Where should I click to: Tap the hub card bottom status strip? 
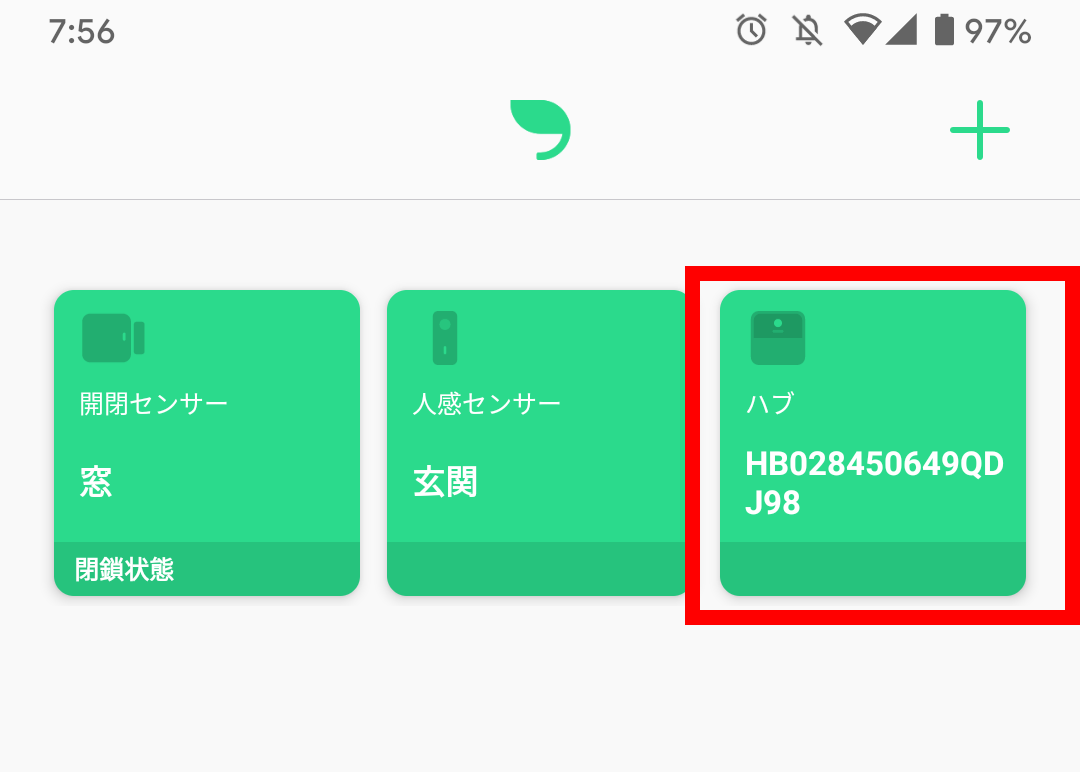point(873,570)
